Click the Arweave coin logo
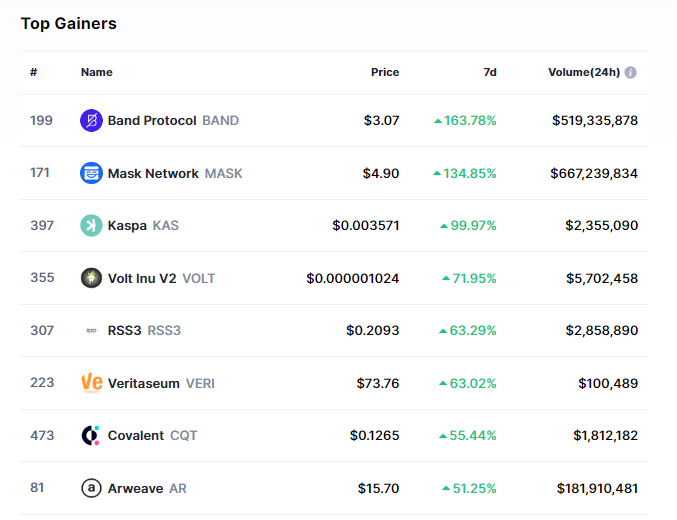 [91, 488]
